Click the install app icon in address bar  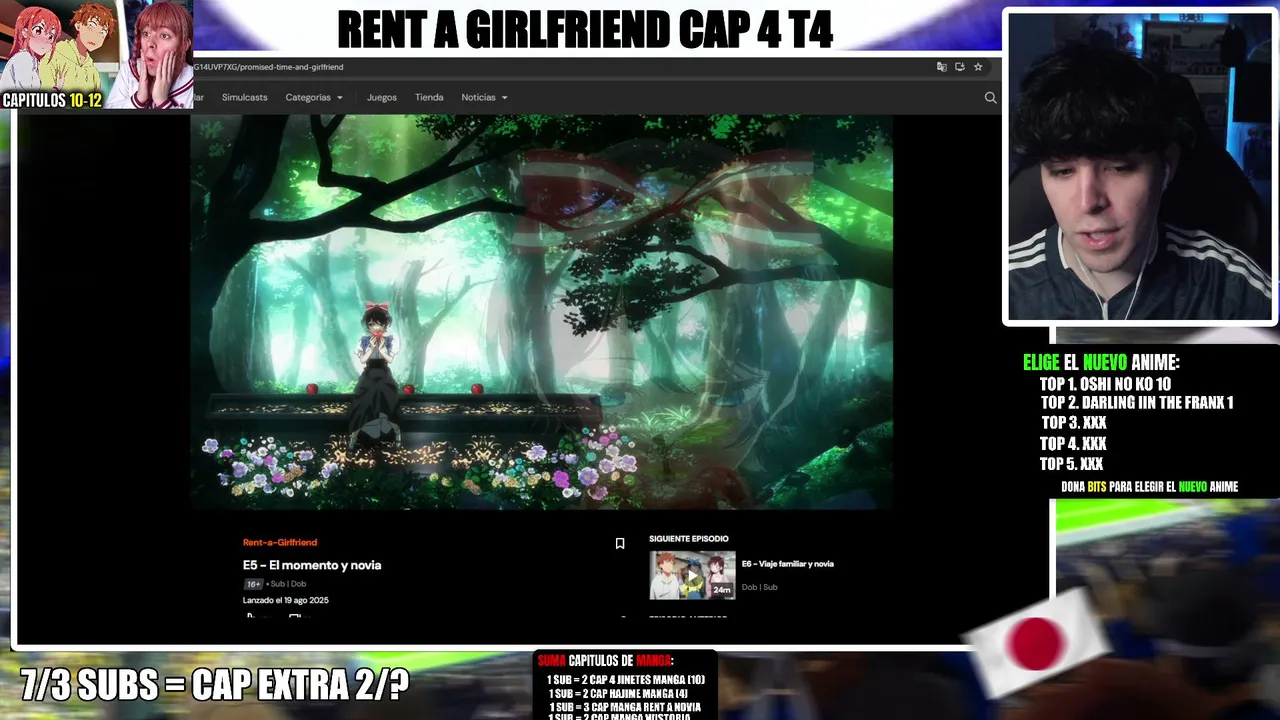pos(960,67)
